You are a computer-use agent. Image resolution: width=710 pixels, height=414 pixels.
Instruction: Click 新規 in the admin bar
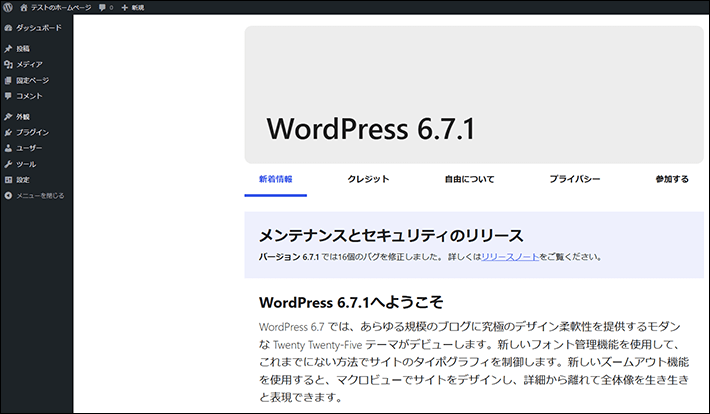138,8
